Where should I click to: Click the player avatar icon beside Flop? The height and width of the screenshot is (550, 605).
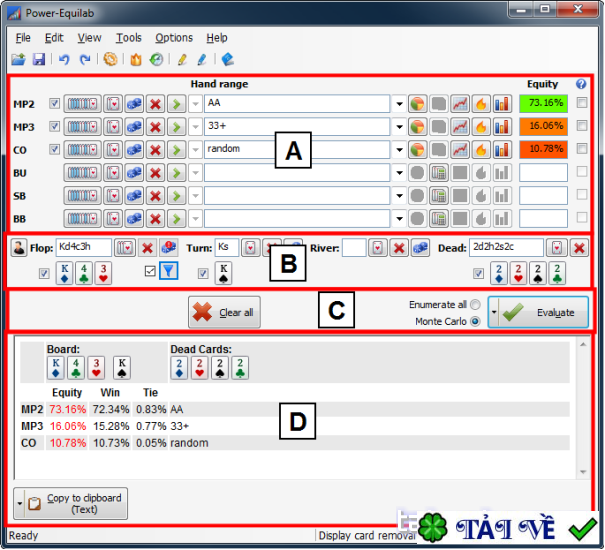coord(18,247)
